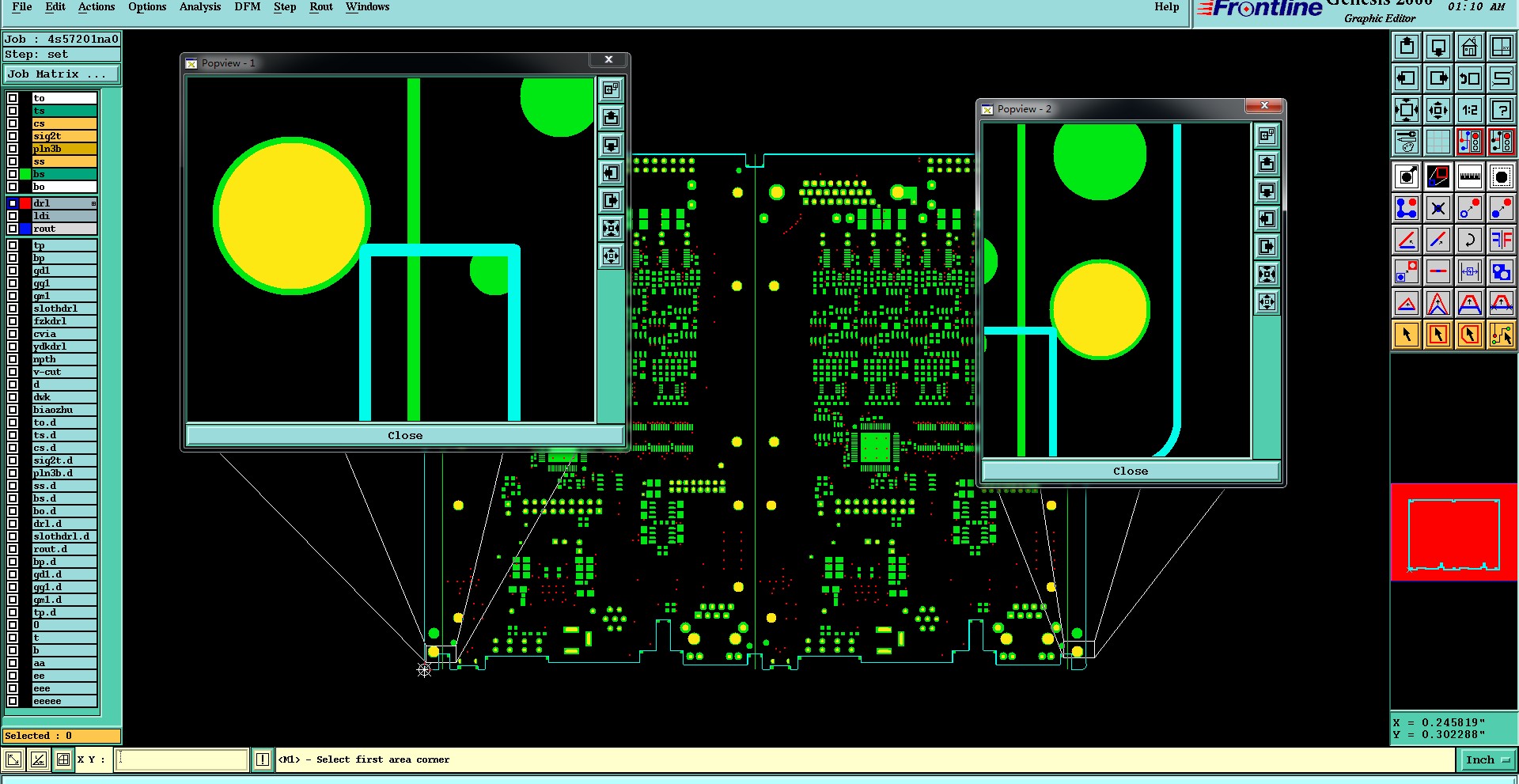Open the wrench and palette options icon
Viewport: 1519px width, 784px height.
click(1407, 142)
